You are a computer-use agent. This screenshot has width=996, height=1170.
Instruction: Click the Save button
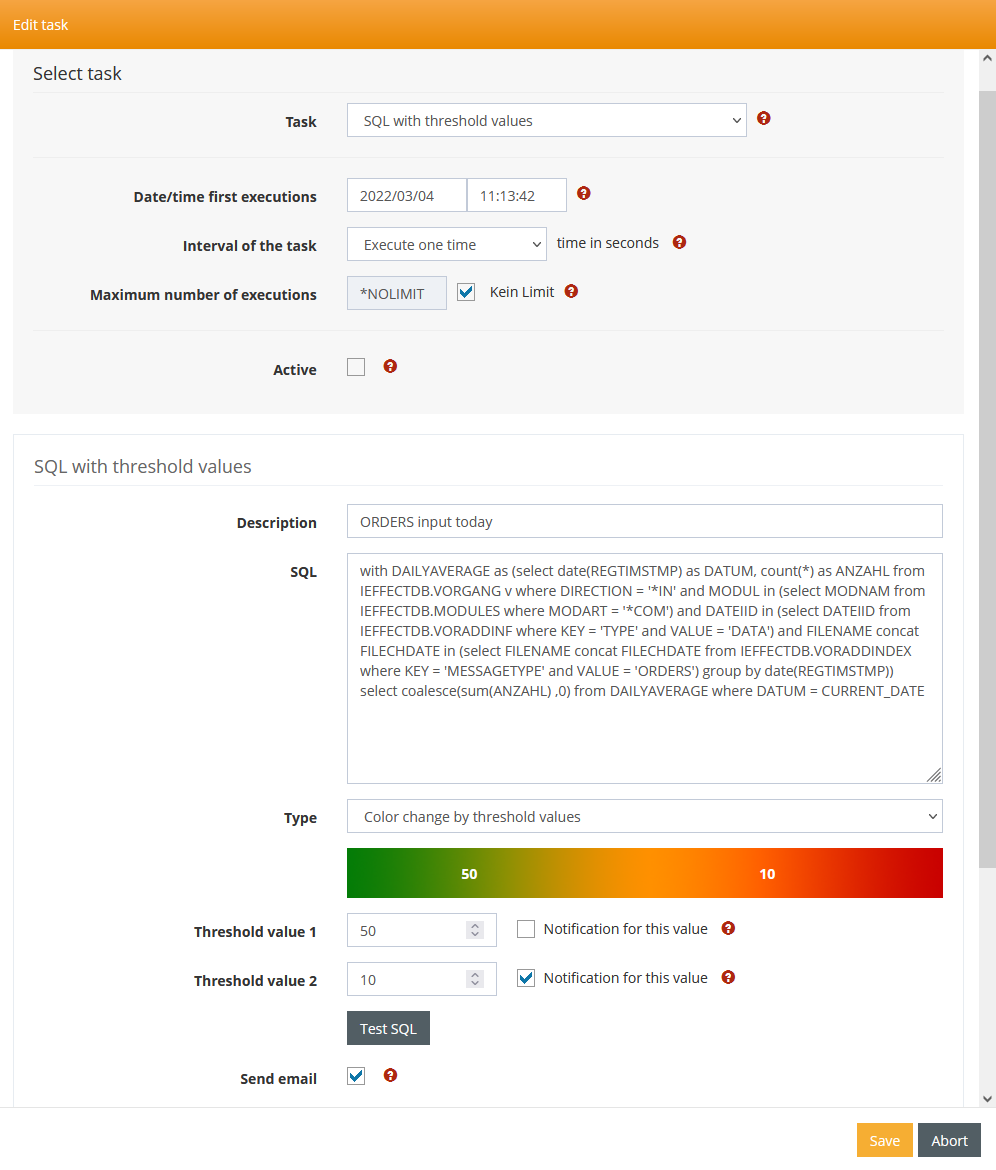click(884, 1141)
